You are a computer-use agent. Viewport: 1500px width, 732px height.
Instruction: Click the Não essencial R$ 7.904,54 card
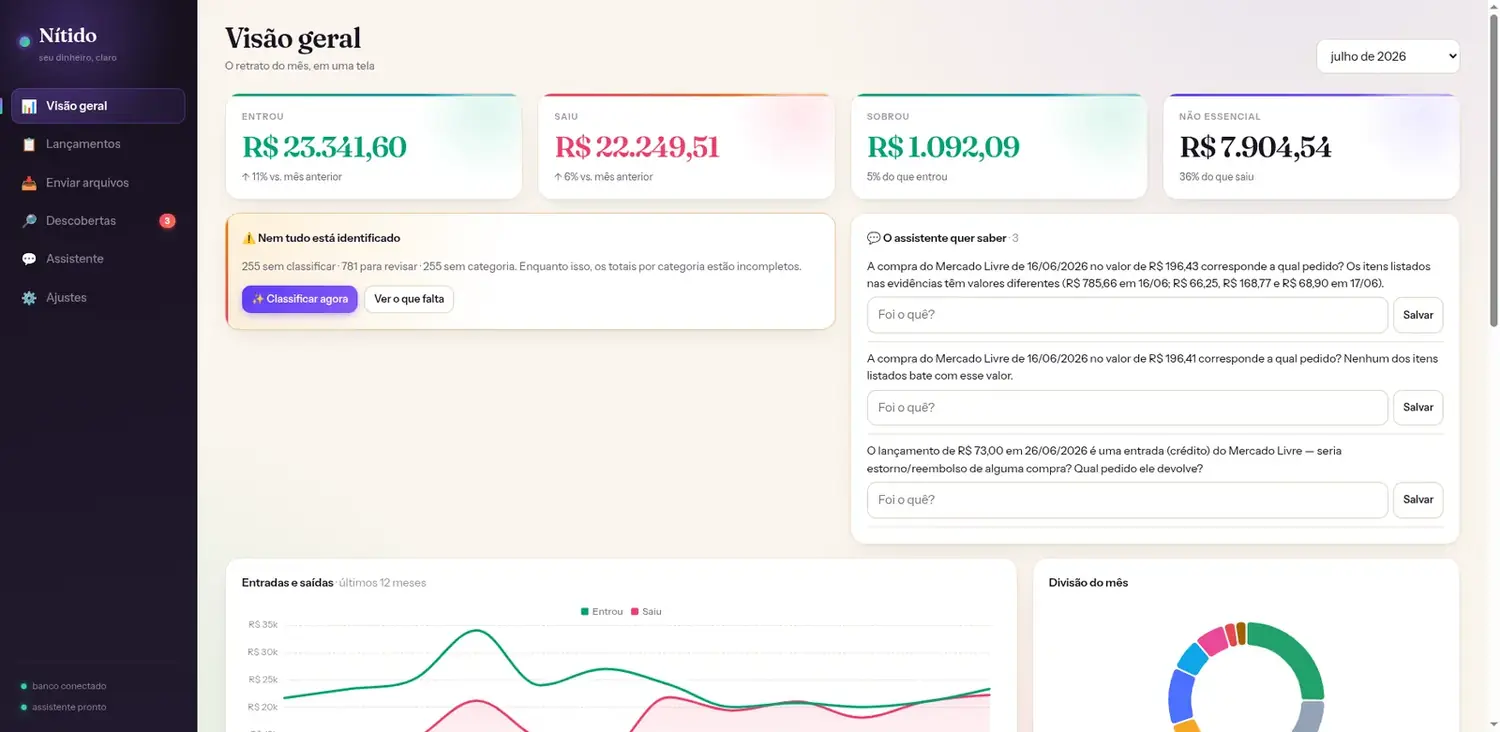(1311, 147)
